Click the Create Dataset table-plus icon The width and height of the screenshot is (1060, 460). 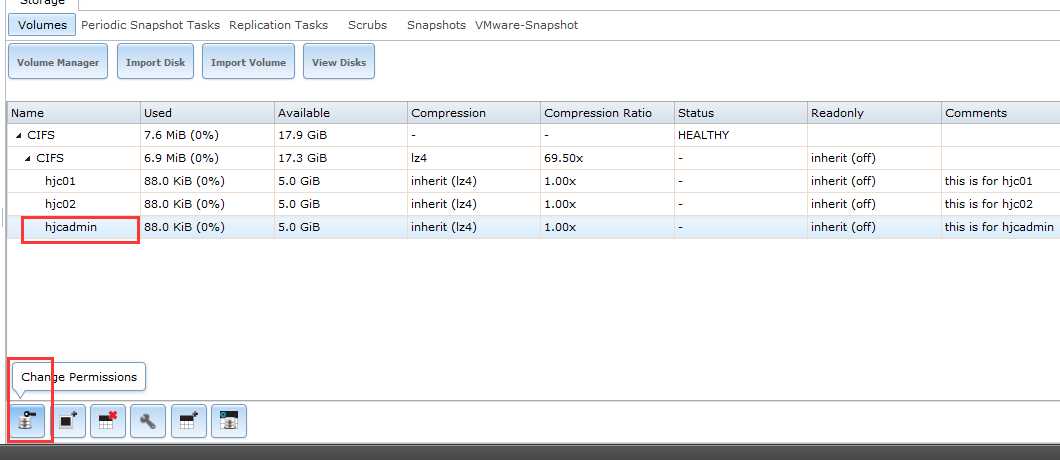pyautogui.click(x=189, y=421)
